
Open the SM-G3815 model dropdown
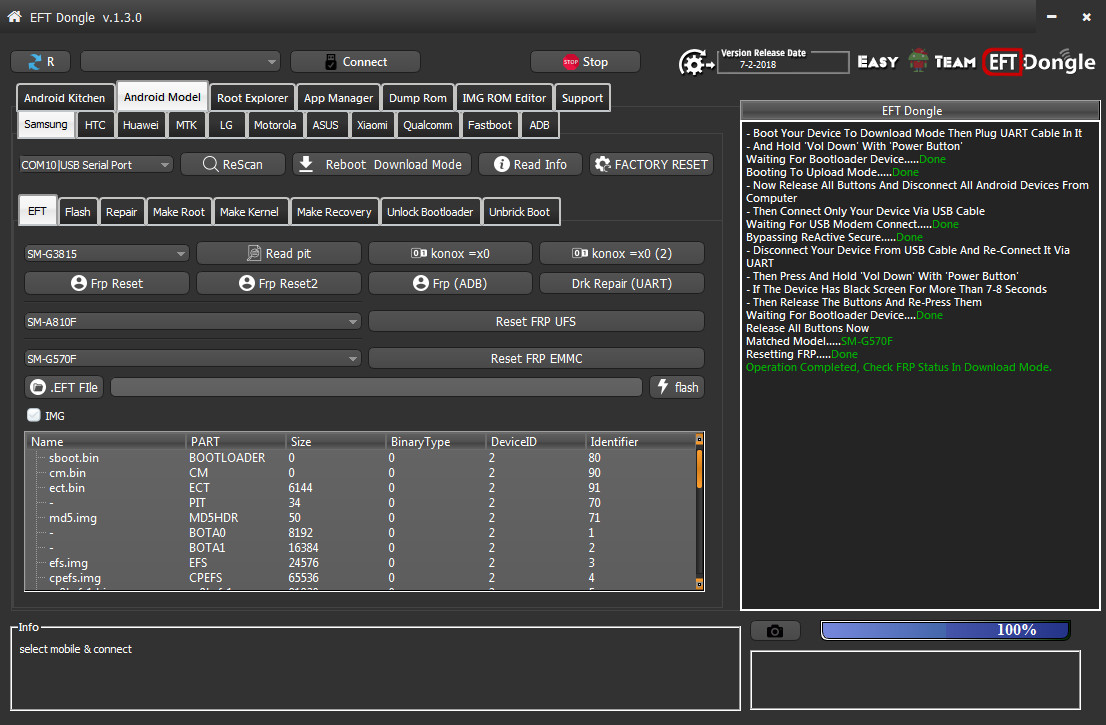(107, 253)
